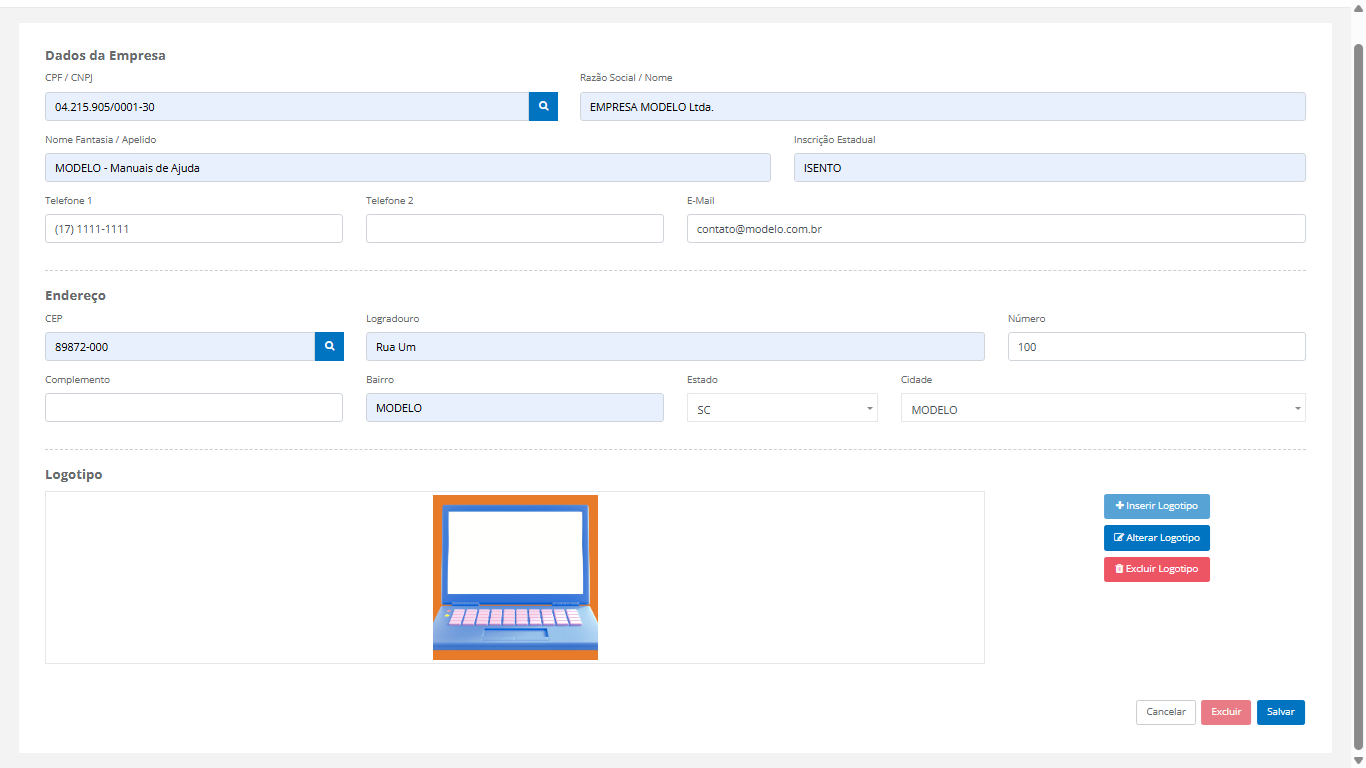
Task: Select the Nome Fantasia / Apelido field
Action: [x=407, y=168]
